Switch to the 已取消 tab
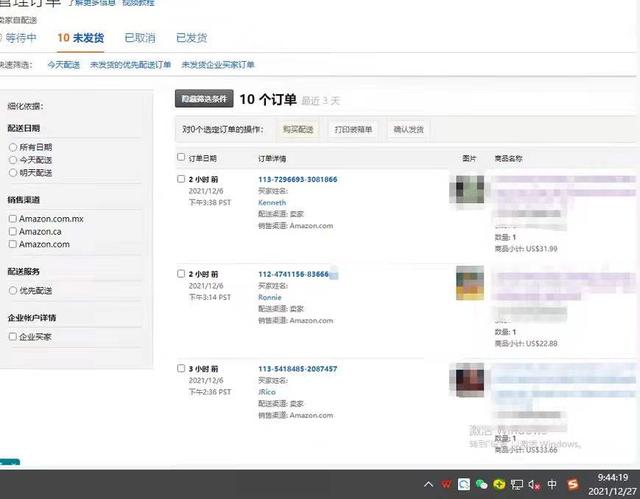 tap(139, 38)
